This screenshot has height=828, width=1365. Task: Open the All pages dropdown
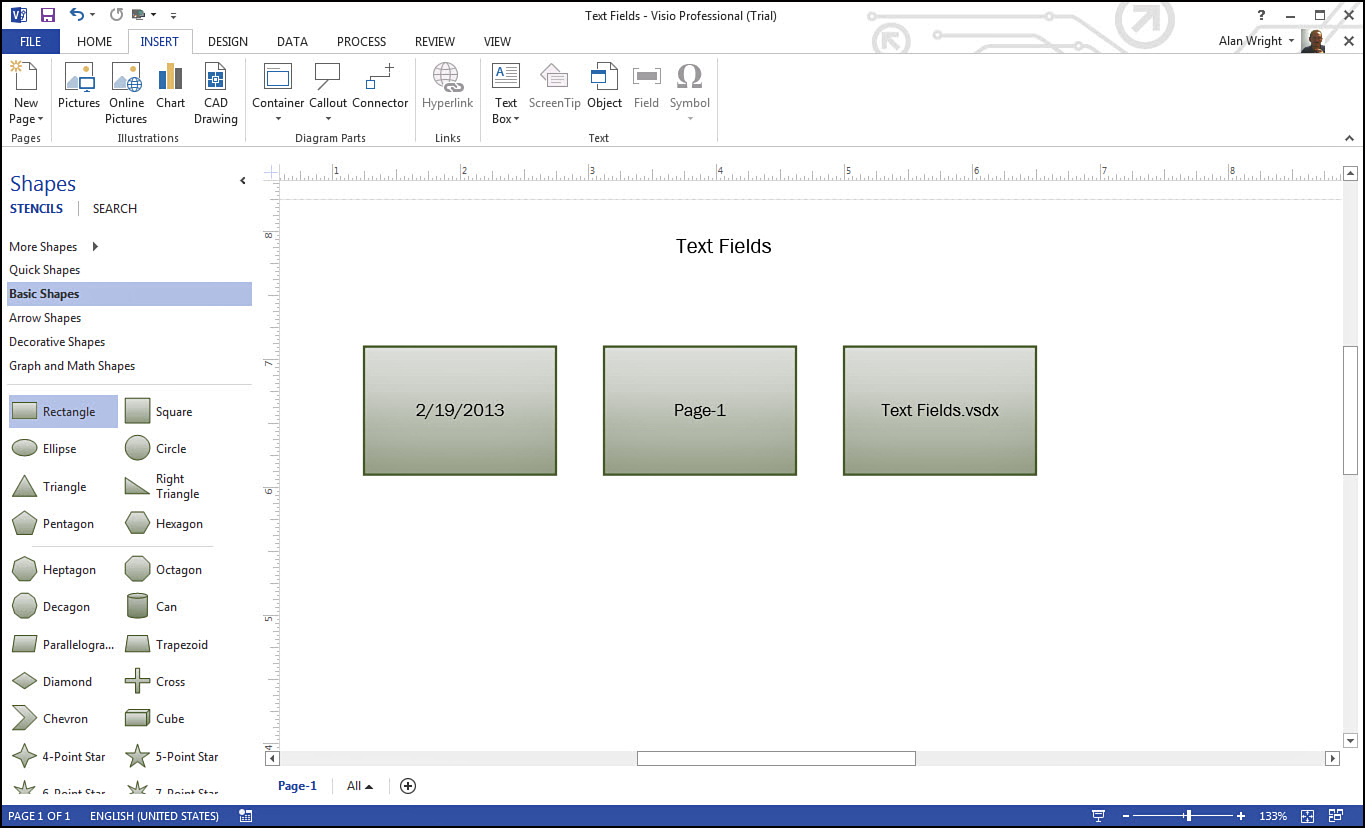click(360, 786)
